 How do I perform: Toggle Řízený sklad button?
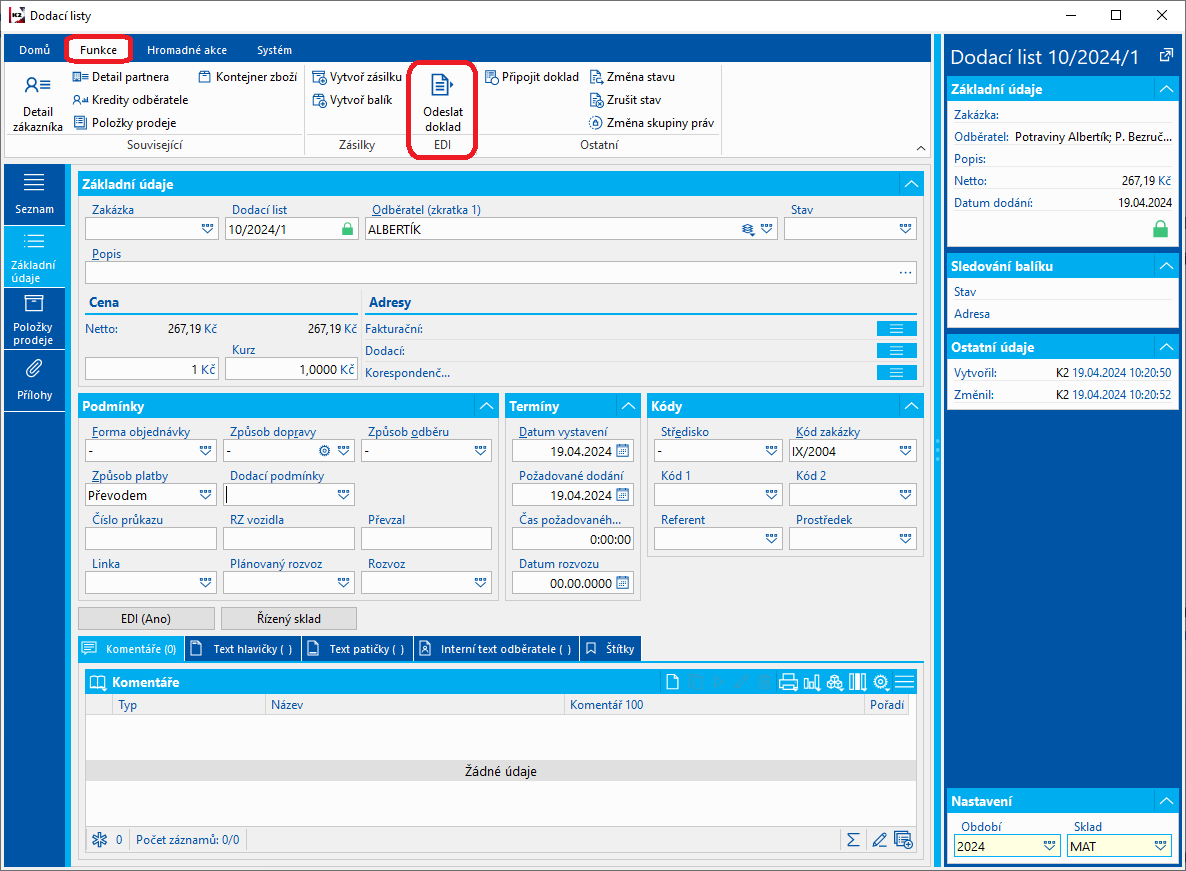[x=289, y=618]
